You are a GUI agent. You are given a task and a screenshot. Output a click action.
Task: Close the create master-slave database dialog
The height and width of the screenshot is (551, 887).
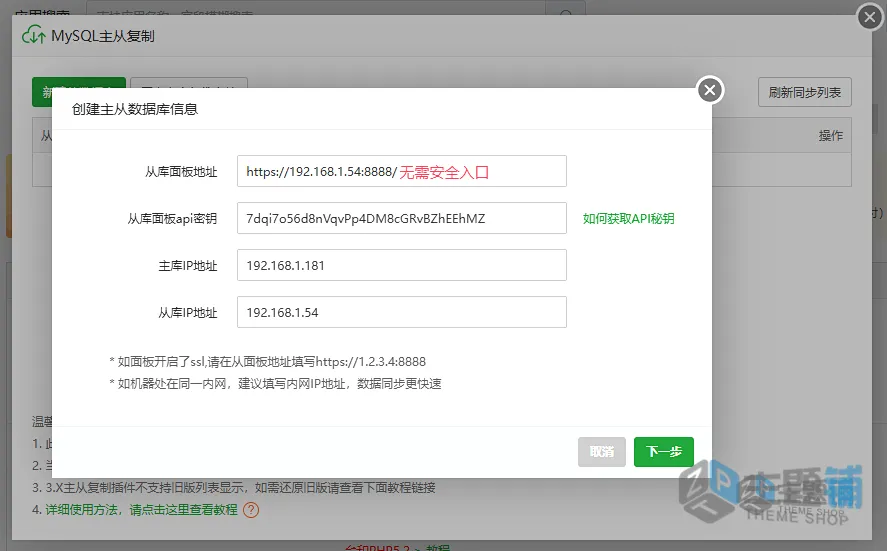pyautogui.click(x=710, y=90)
